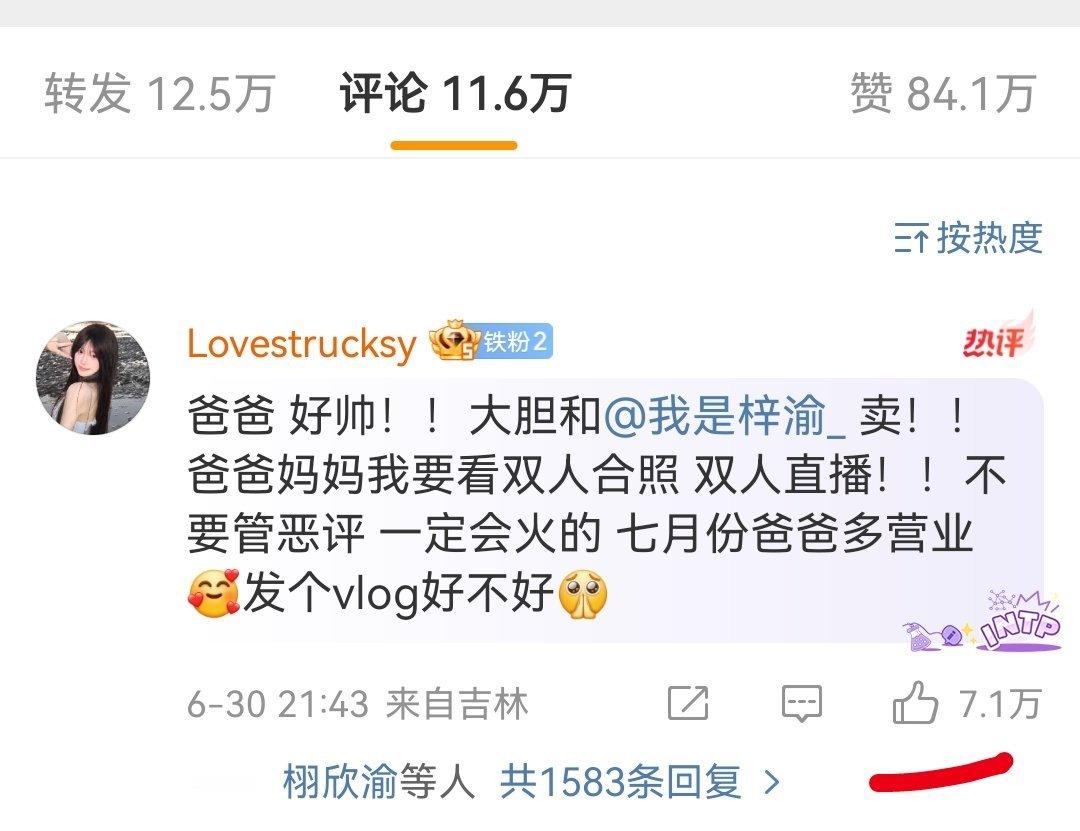Open the 按热度 sort order selector
1080x831 pixels.
[x=968, y=238]
